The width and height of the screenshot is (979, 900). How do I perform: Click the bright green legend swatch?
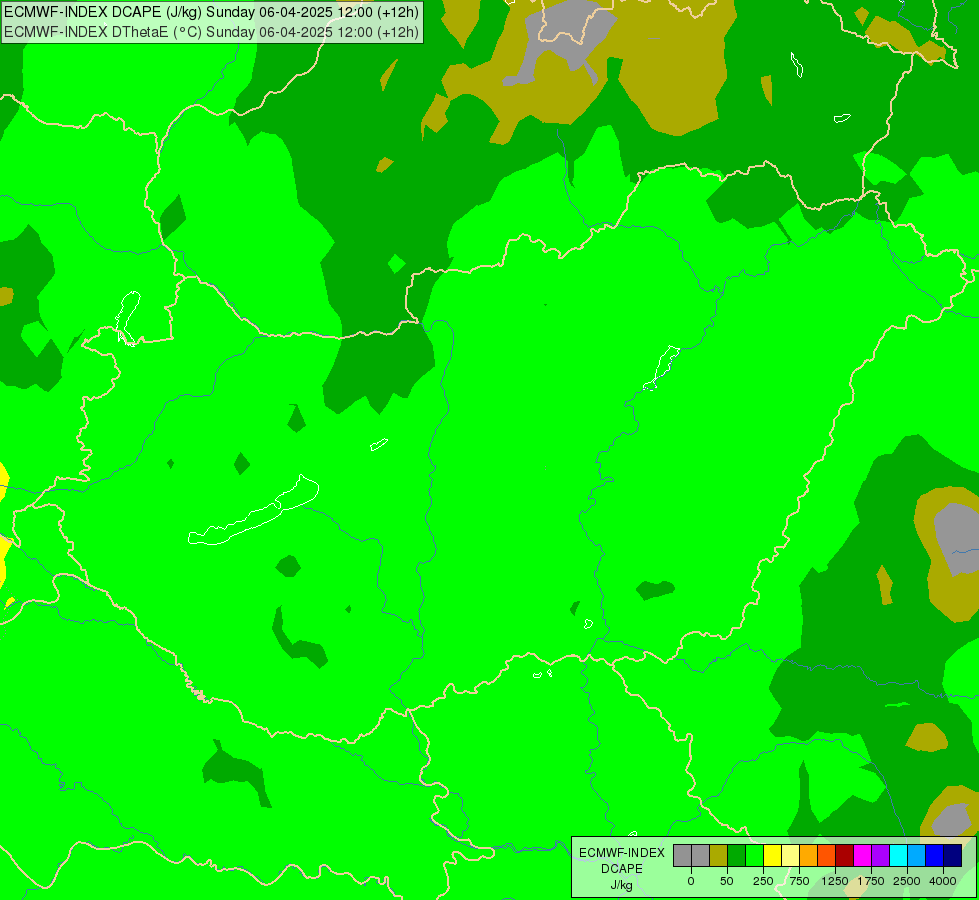pos(755,856)
